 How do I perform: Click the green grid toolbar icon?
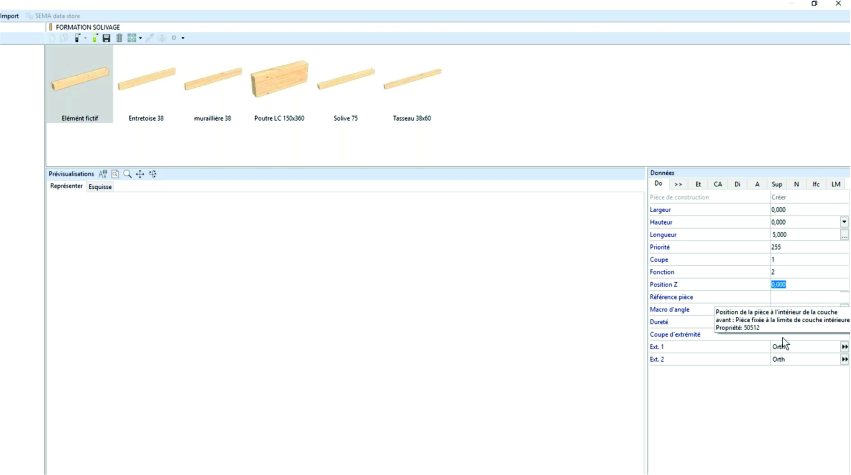(x=132, y=38)
